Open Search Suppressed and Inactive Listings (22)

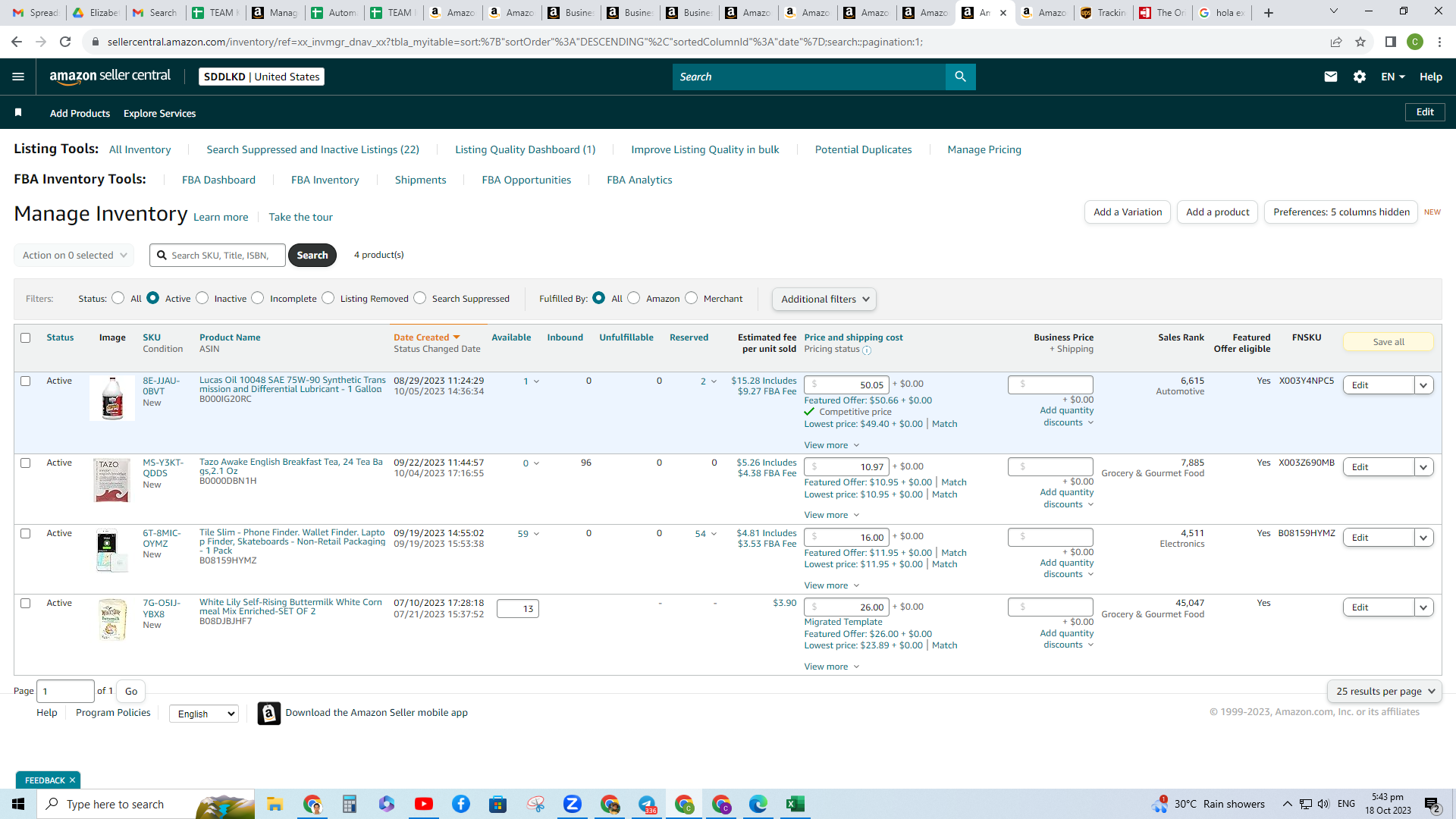(x=312, y=149)
